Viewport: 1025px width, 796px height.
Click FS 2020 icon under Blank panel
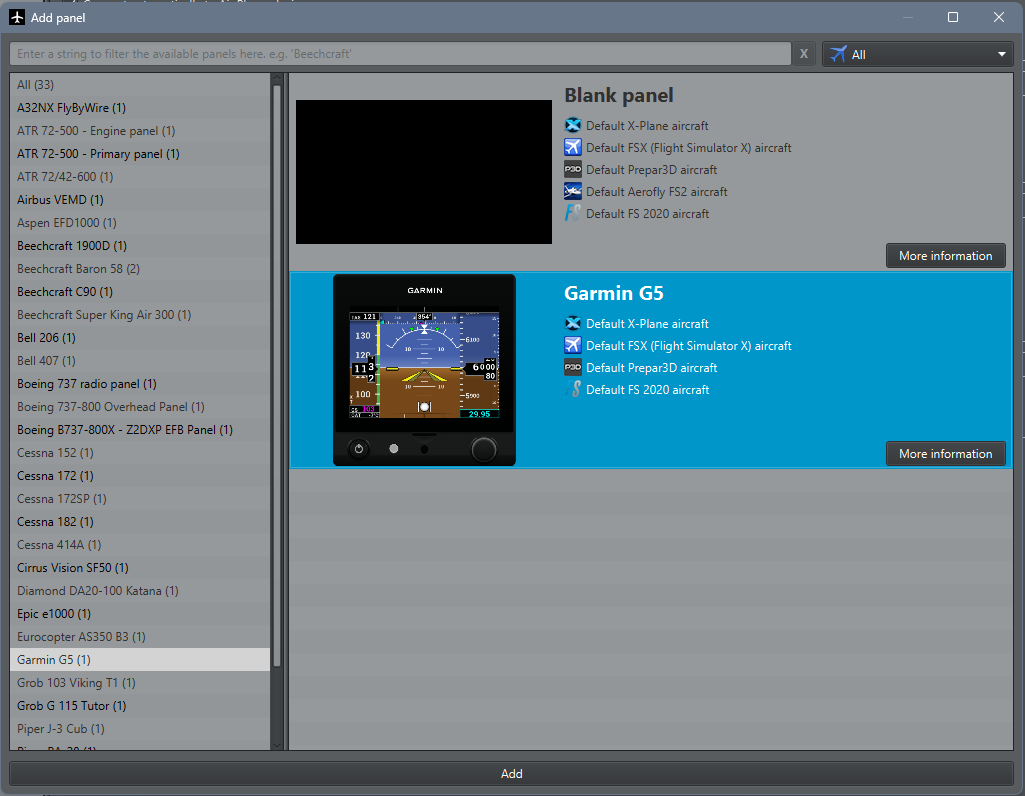(x=573, y=214)
